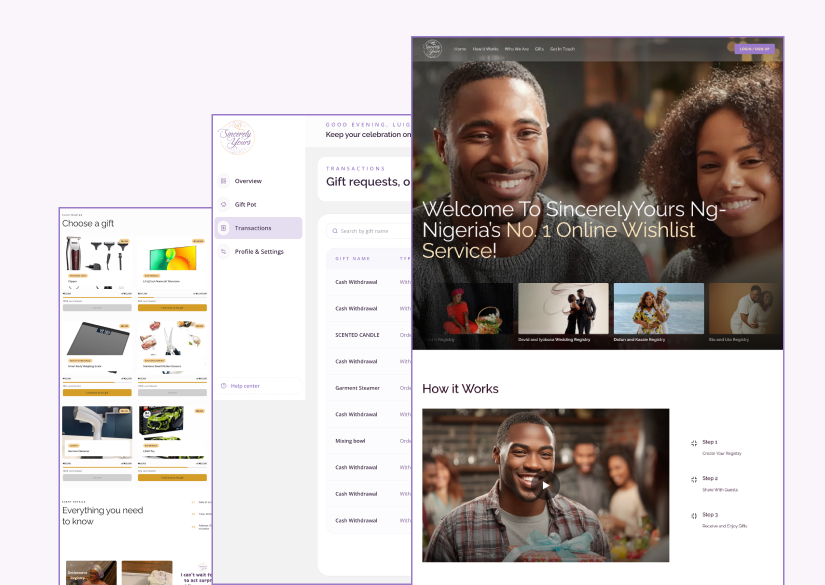
Task: Click the Step 2 label text
Action: point(710,479)
